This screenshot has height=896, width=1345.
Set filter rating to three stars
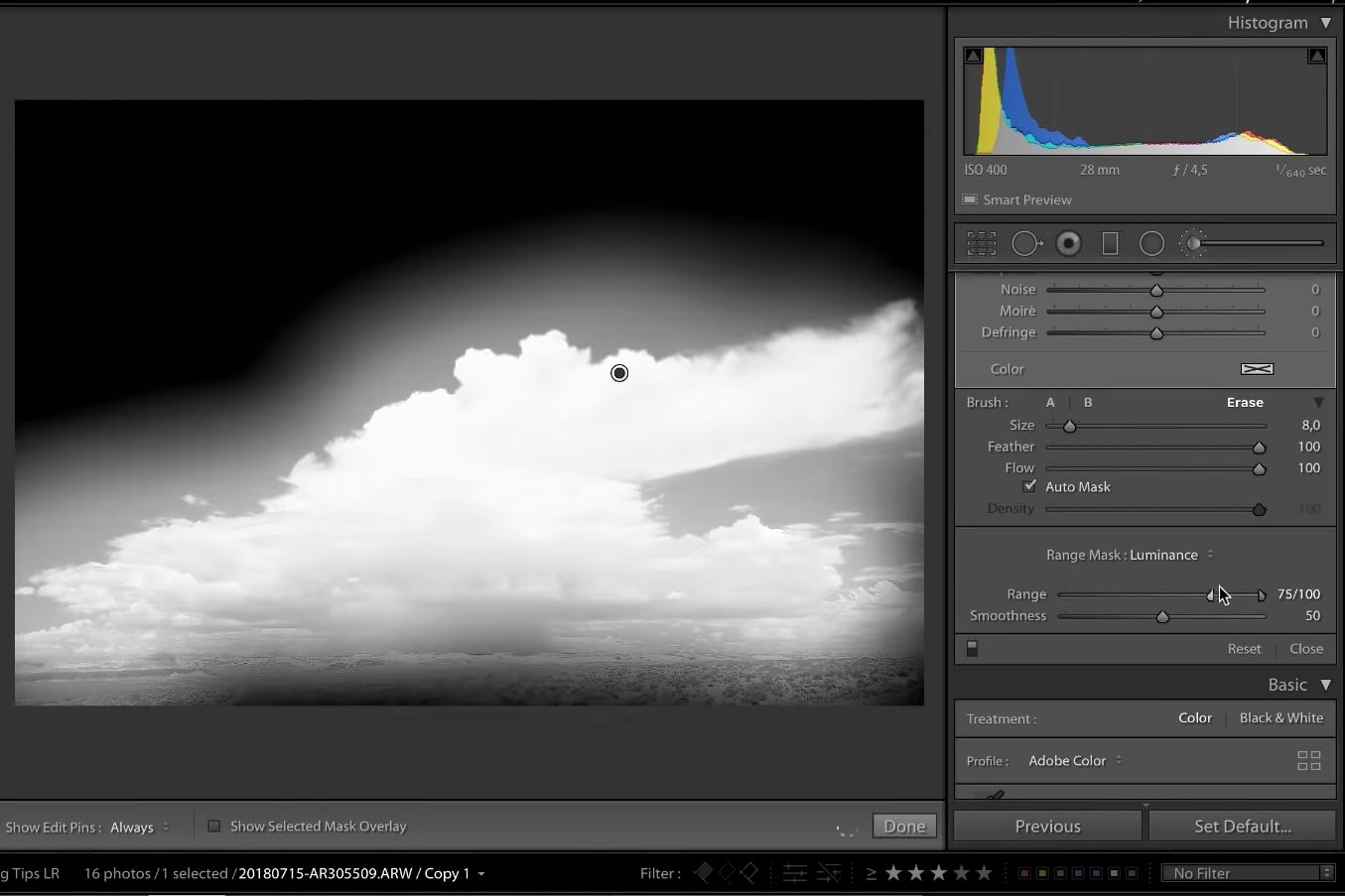tap(939, 873)
